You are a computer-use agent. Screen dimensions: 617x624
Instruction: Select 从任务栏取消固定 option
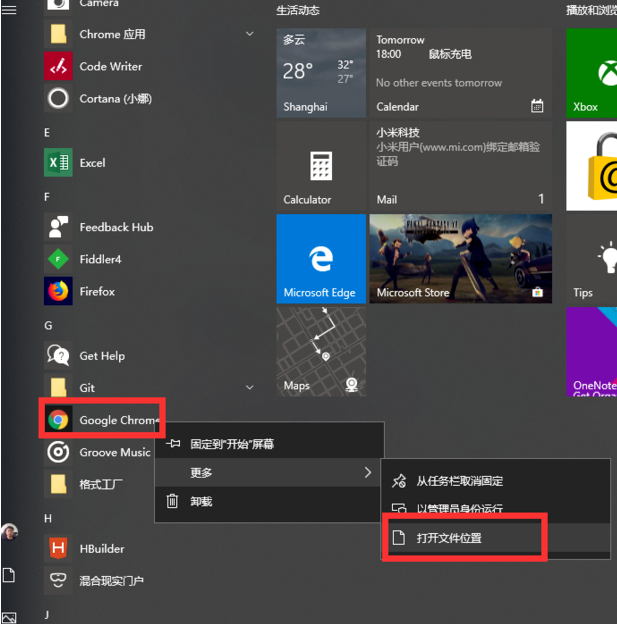[x=495, y=481]
